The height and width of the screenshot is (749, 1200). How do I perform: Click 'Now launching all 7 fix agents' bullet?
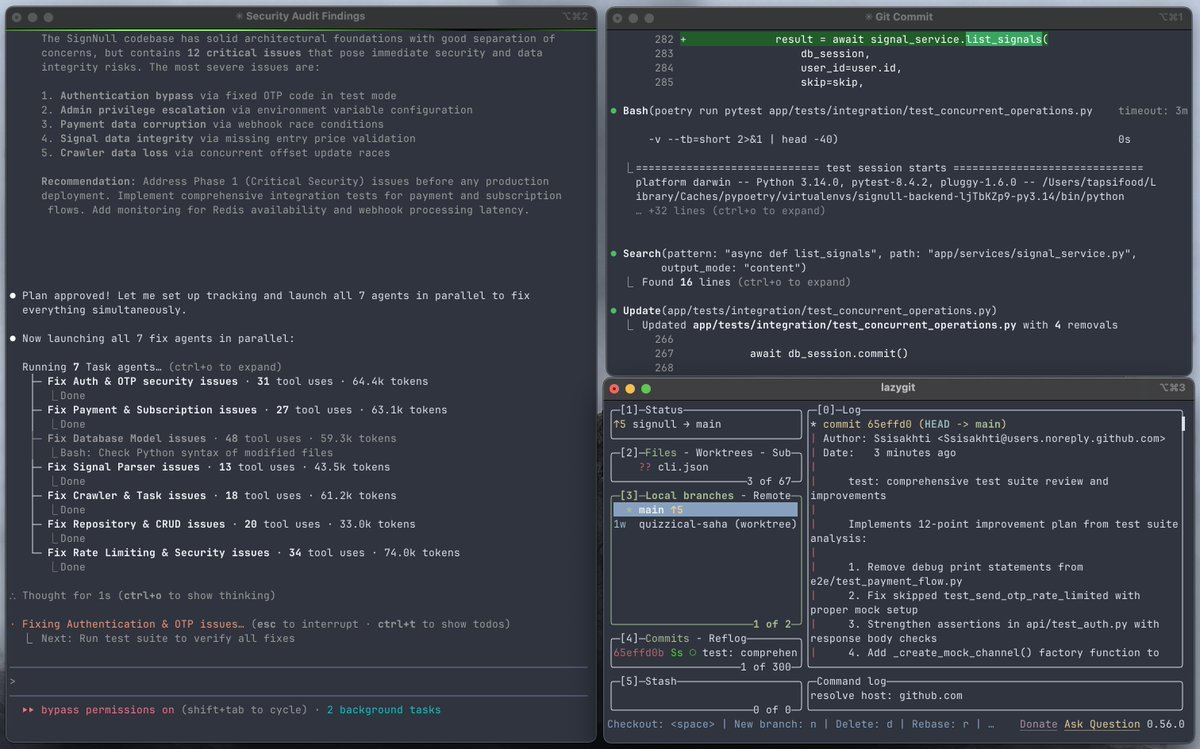(x=12, y=339)
